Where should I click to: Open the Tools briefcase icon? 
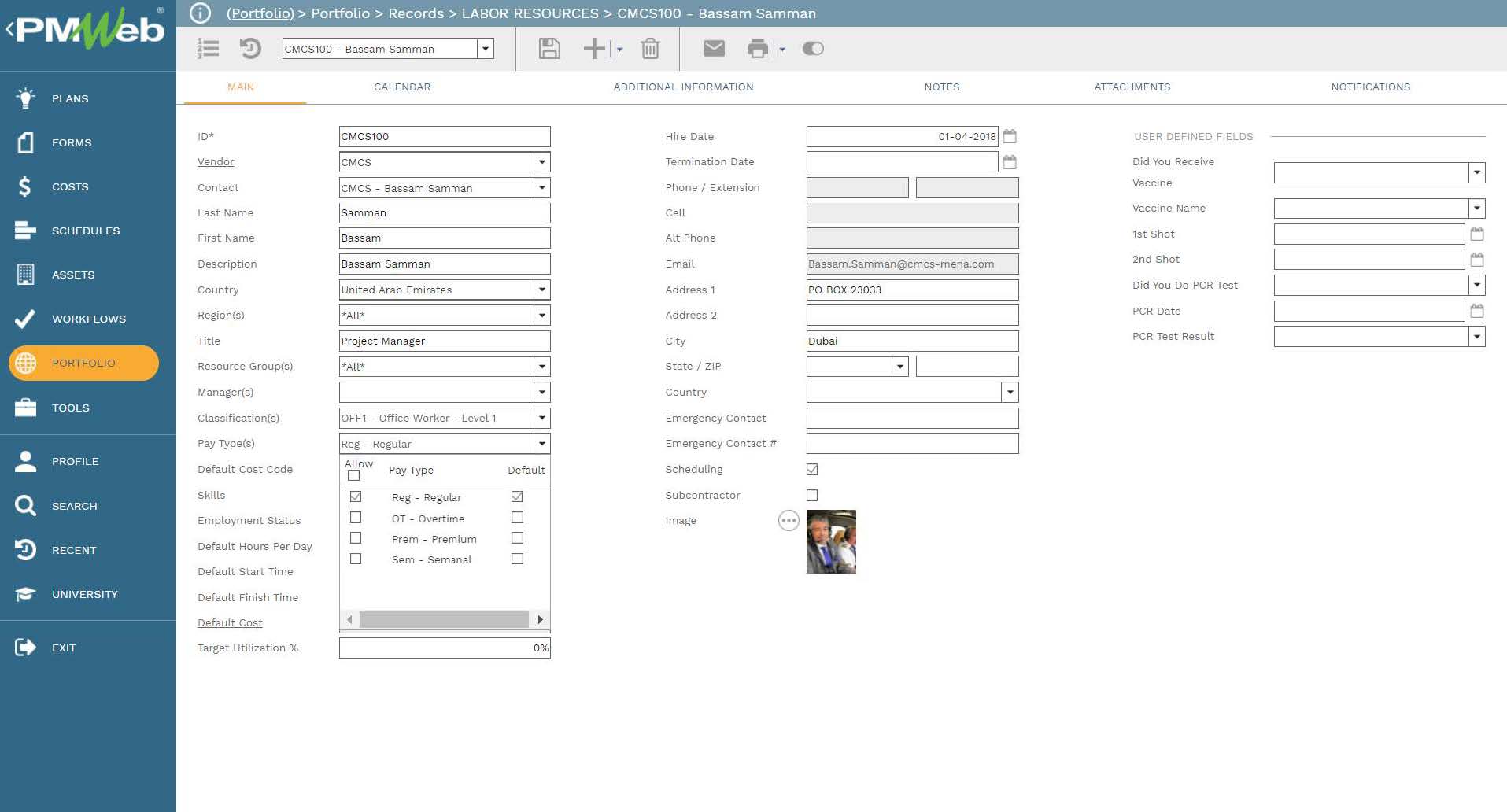tap(25, 408)
